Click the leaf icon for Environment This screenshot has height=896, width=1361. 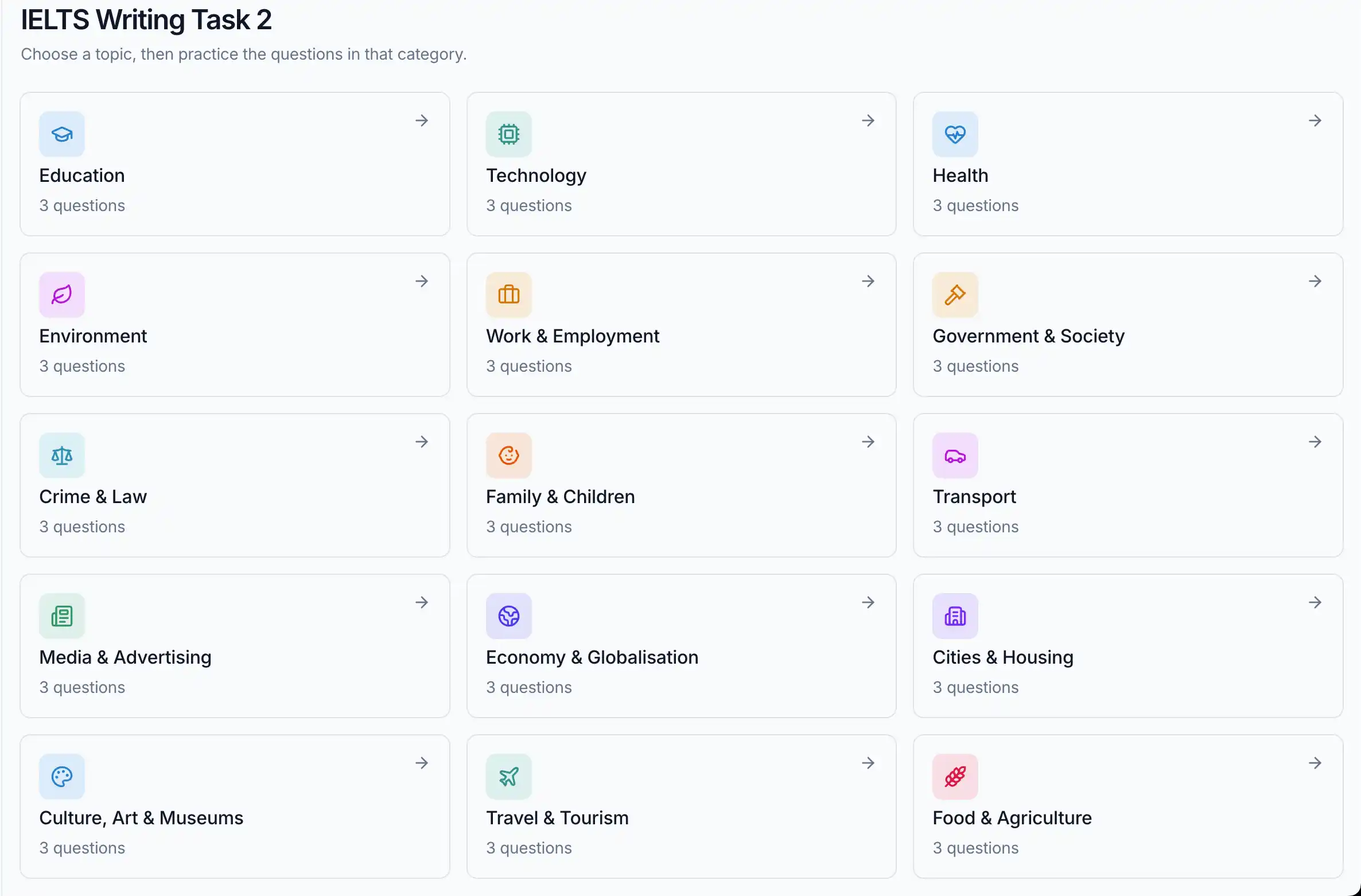point(62,295)
